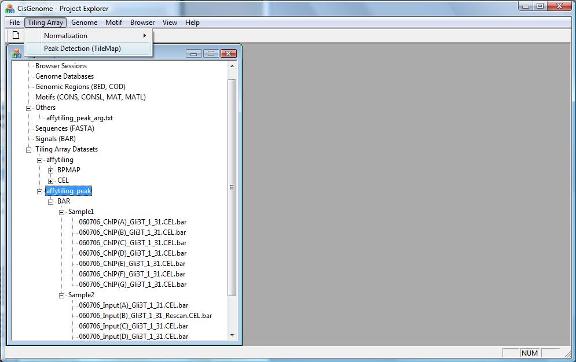
Task: Collapse the Sample2 tree node
Action: coord(61,295)
